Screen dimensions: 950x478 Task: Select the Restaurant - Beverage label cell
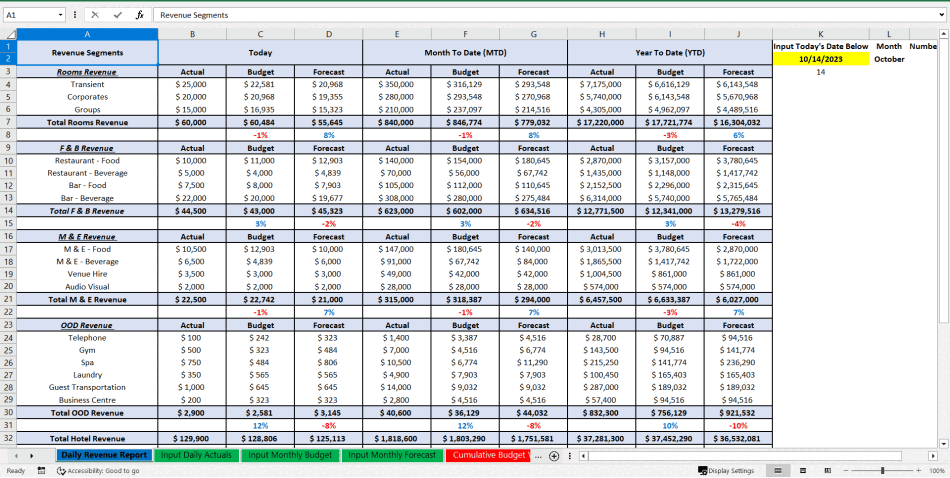click(x=87, y=173)
